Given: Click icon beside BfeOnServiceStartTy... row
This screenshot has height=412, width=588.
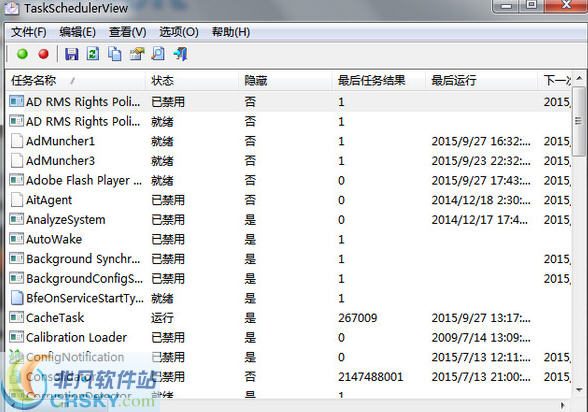Looking at the screenshot, I should click(16, 298).
